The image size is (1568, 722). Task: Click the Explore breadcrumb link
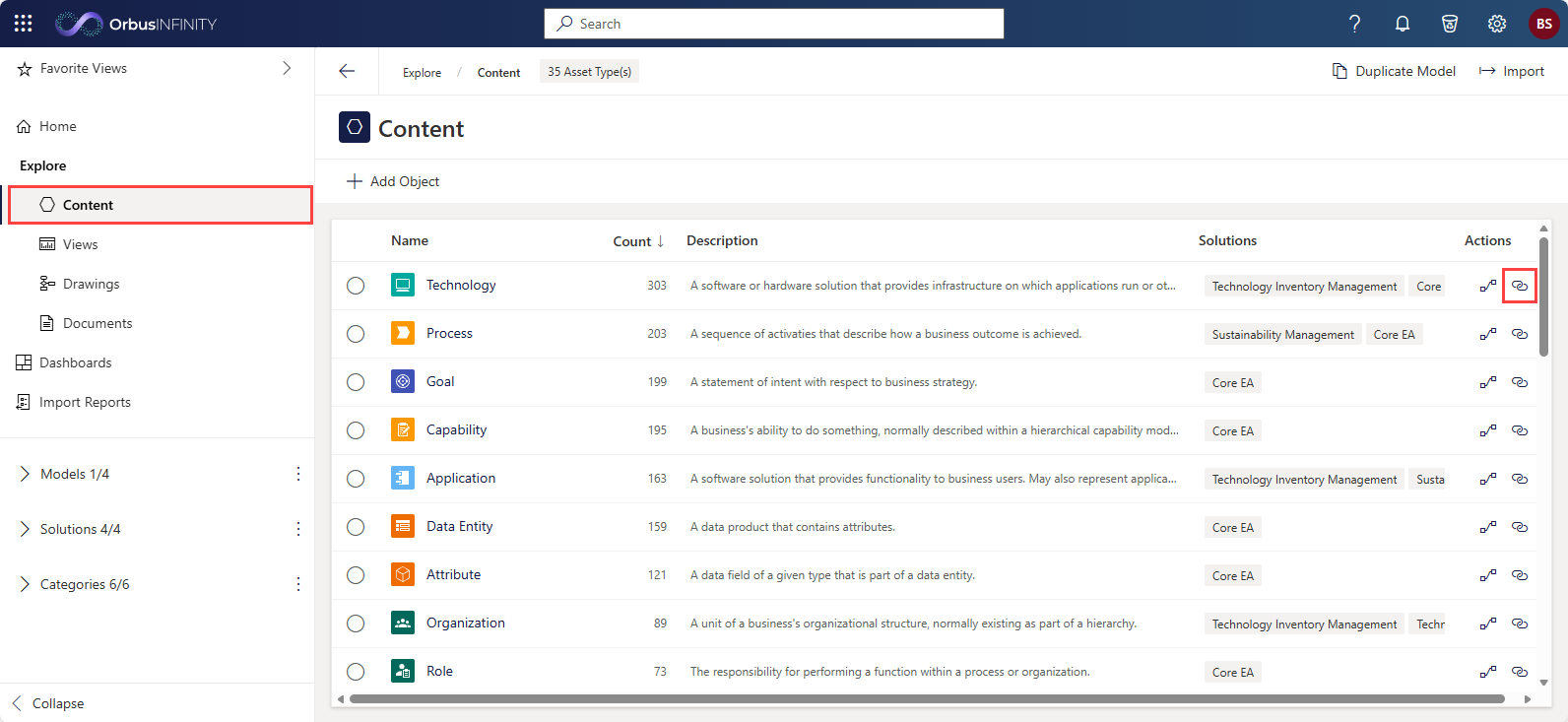422,72
